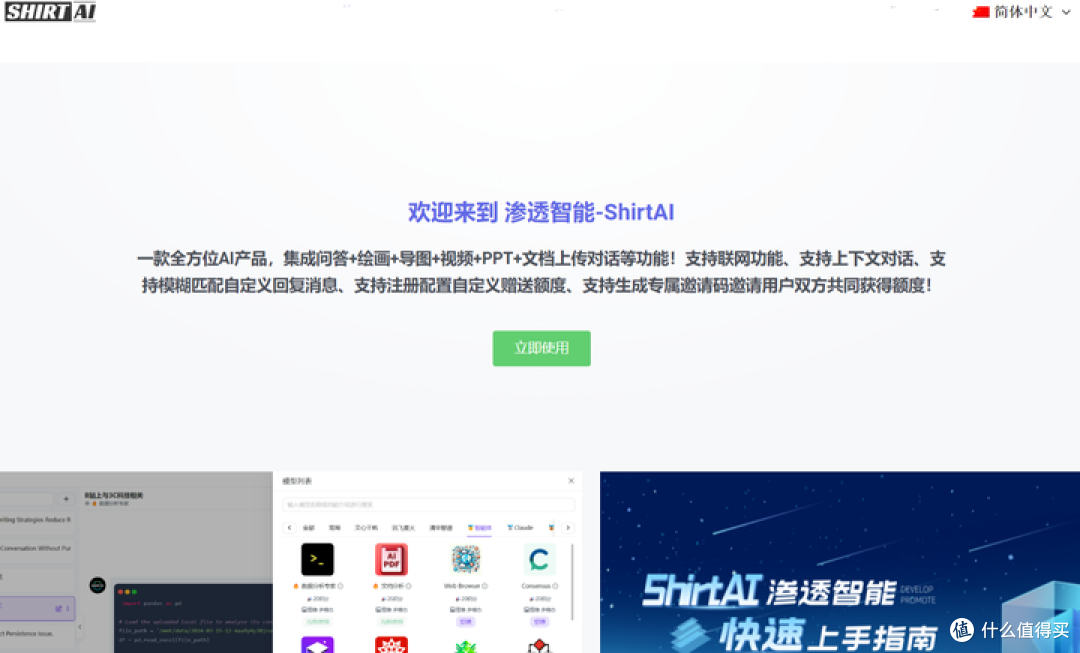Viewport: 1080px width, 653px height.
Task: Select the black terminal prompt model icon
Action: coord(318,559)
